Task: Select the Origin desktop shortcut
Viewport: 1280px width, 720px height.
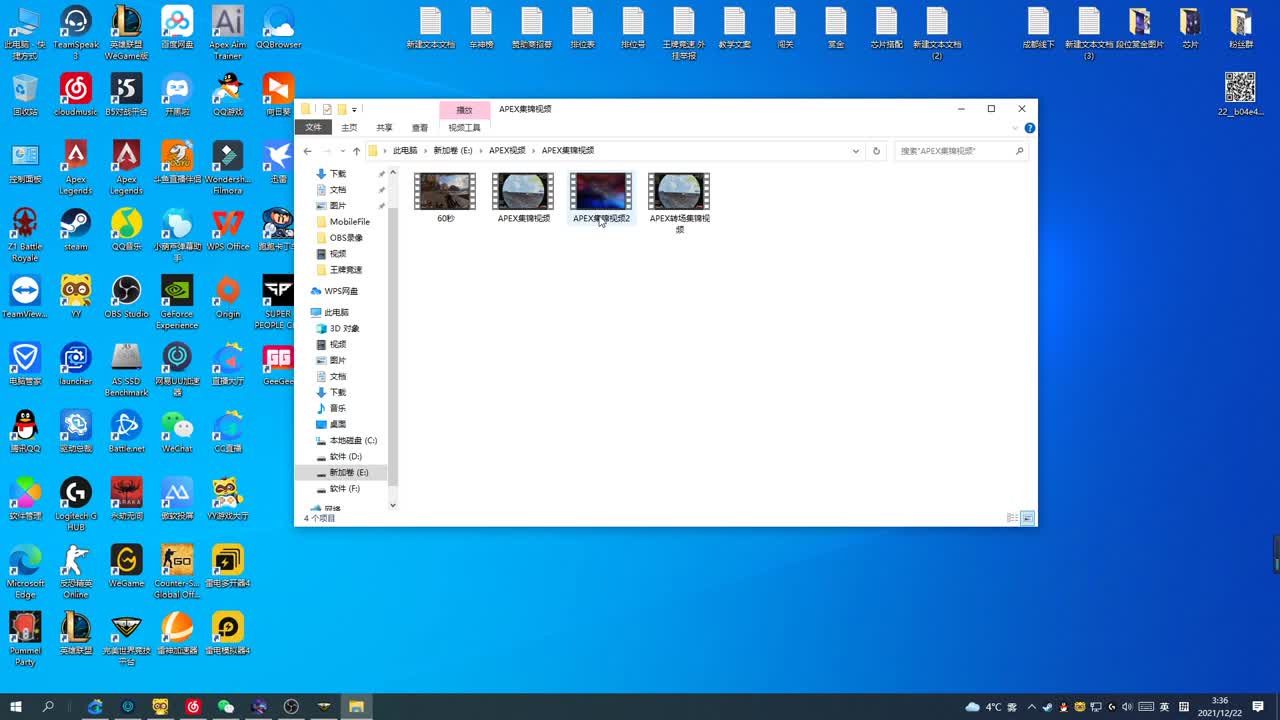Action: coord(228,291)
